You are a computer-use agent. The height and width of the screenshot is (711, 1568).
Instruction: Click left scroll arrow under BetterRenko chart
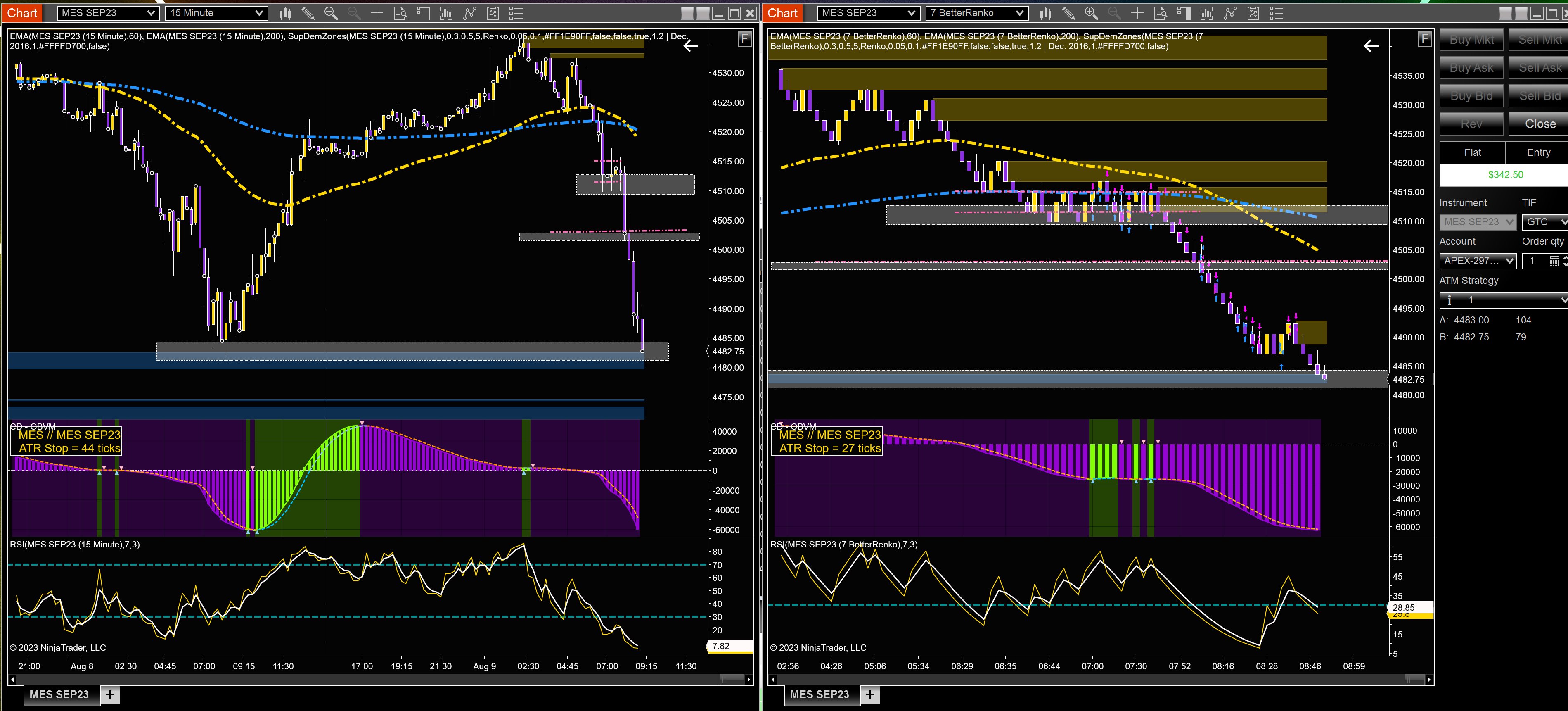pos(773,679)
